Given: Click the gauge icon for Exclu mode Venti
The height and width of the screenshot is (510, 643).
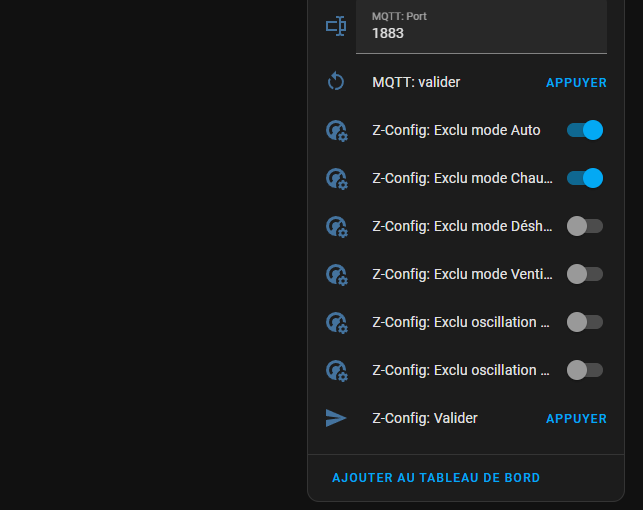Looking at the screenshot, I should click(337, 275).
